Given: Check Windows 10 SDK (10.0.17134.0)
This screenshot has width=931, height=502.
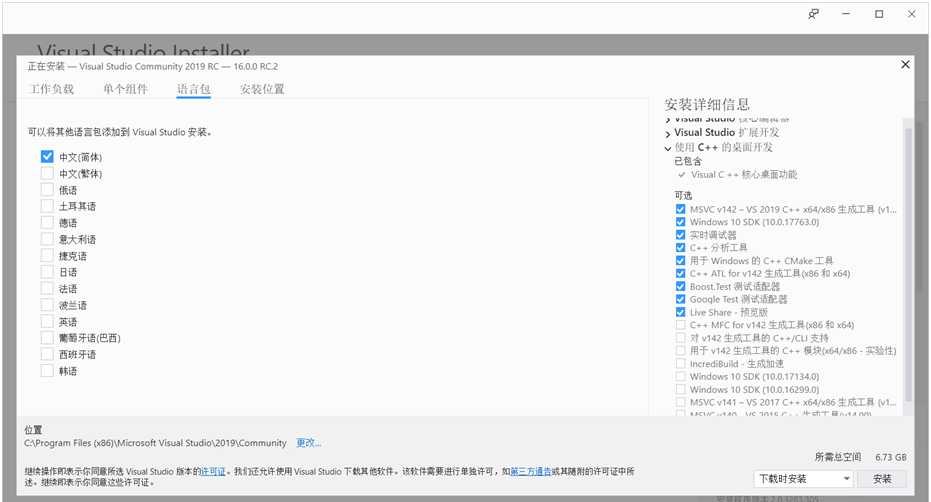Looking at the screenshot, I should (x=680, y=376).
